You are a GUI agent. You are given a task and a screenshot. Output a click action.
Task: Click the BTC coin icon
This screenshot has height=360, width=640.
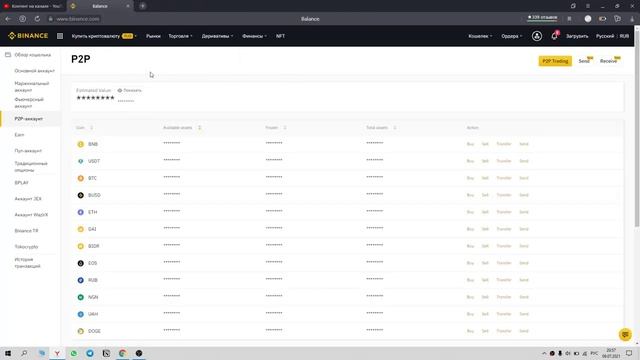point(80,178)
